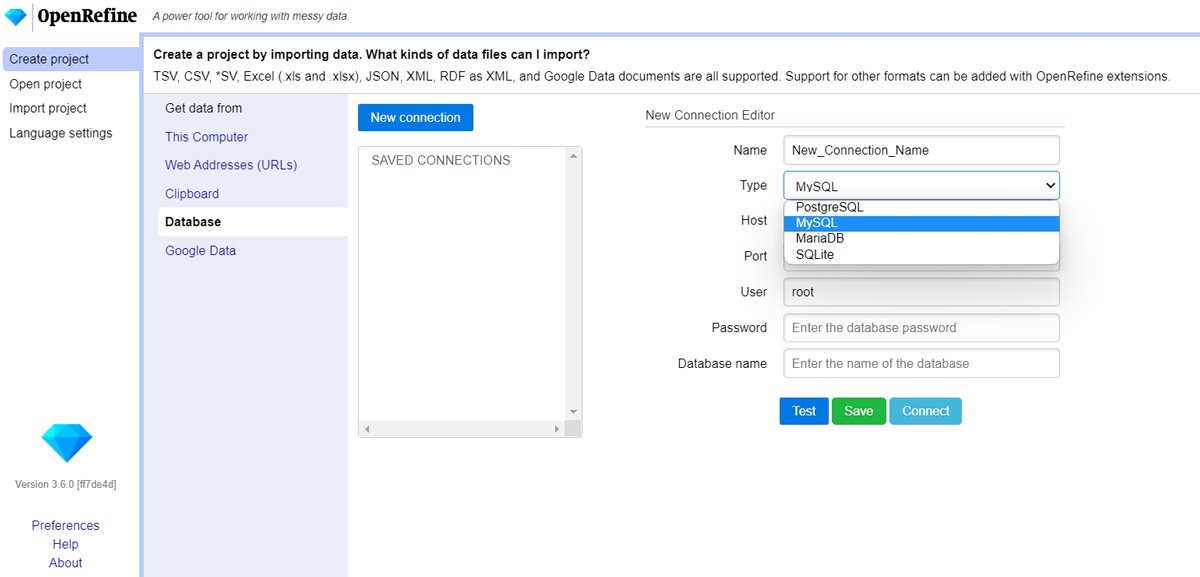Choose Web Addresses (URLs) source
The width and height of the screenshot is (1200, 577).
[x=231, y=165]
